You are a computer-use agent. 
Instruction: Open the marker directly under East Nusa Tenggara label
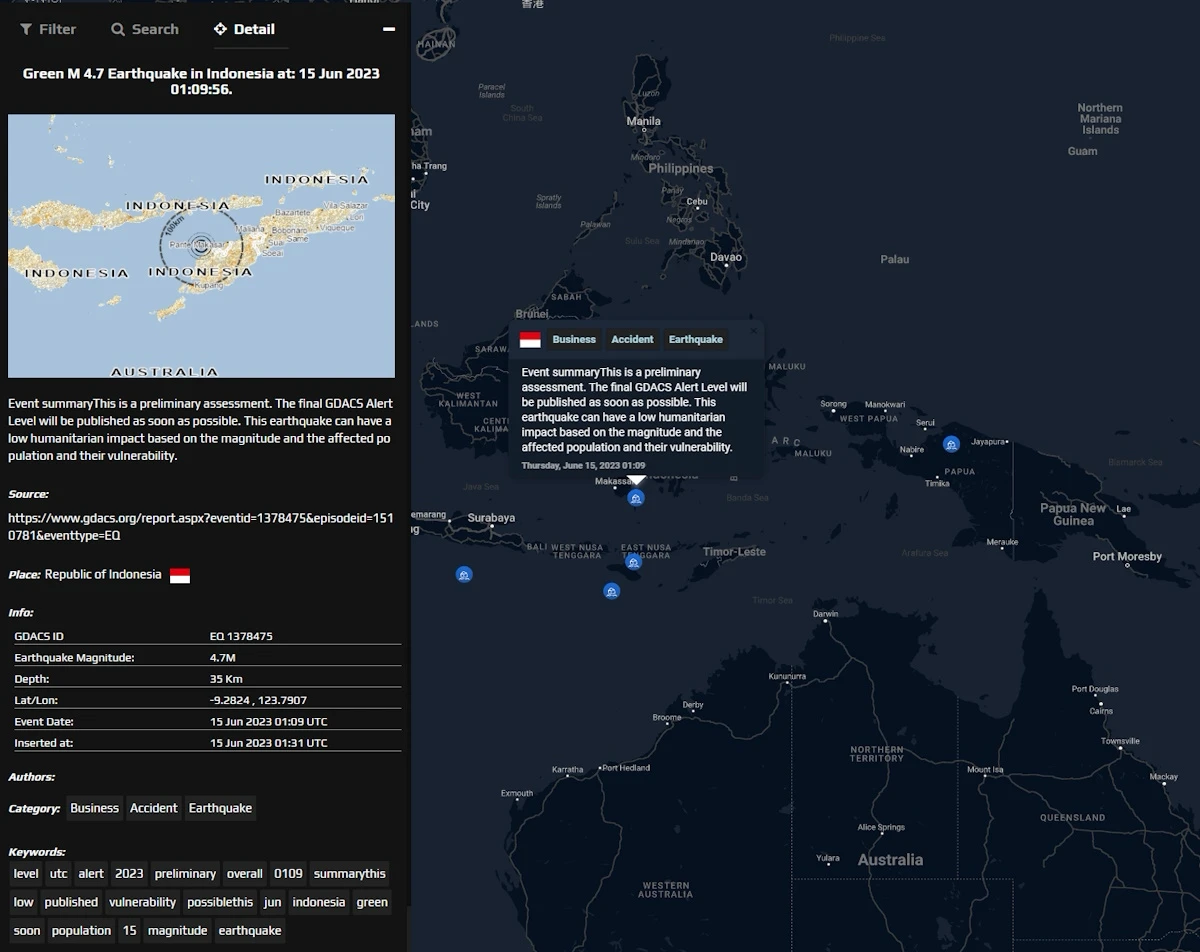point(633,562)
